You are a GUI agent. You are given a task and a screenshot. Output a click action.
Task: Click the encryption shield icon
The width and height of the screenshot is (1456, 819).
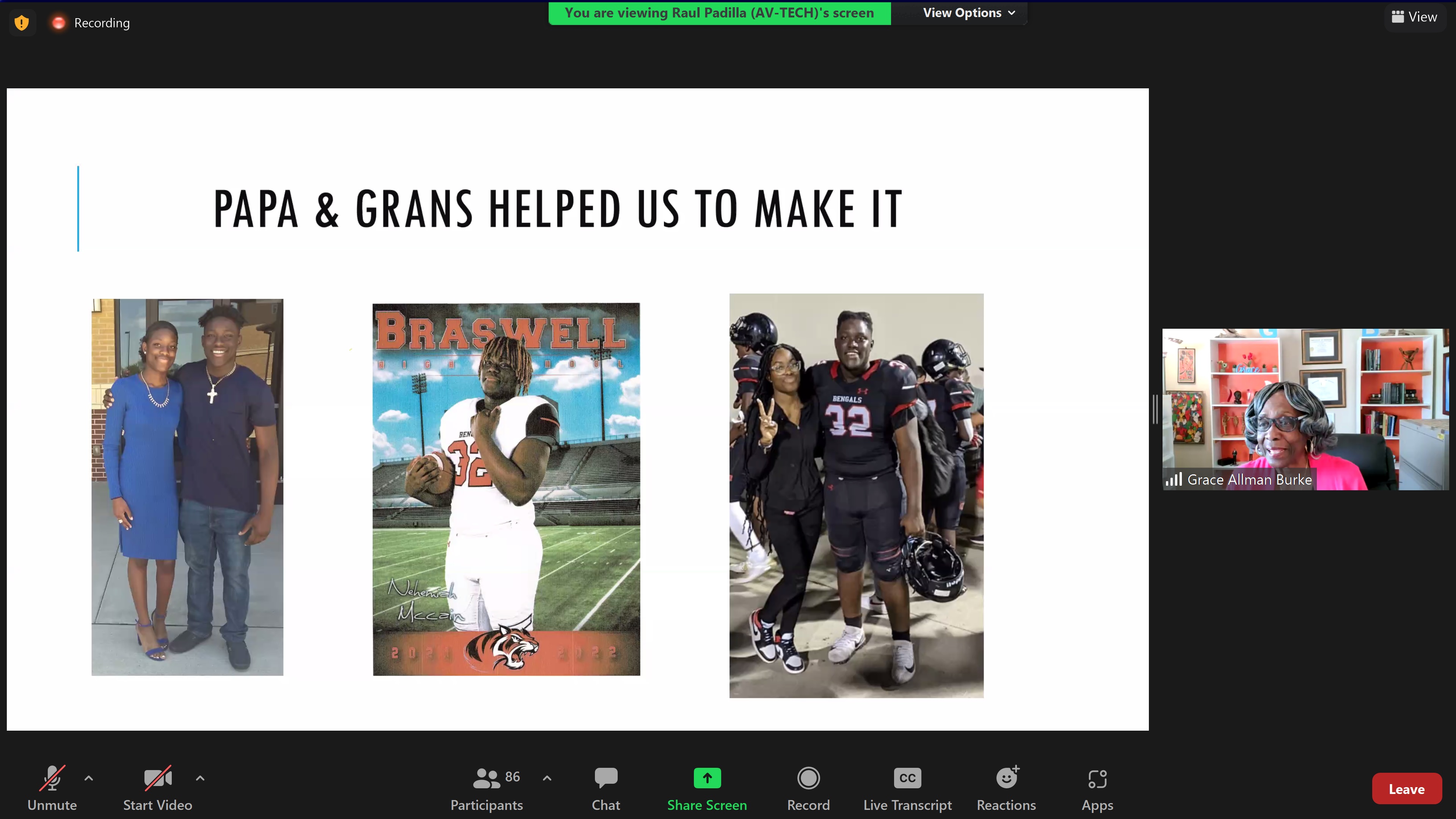tap(22, 23)
